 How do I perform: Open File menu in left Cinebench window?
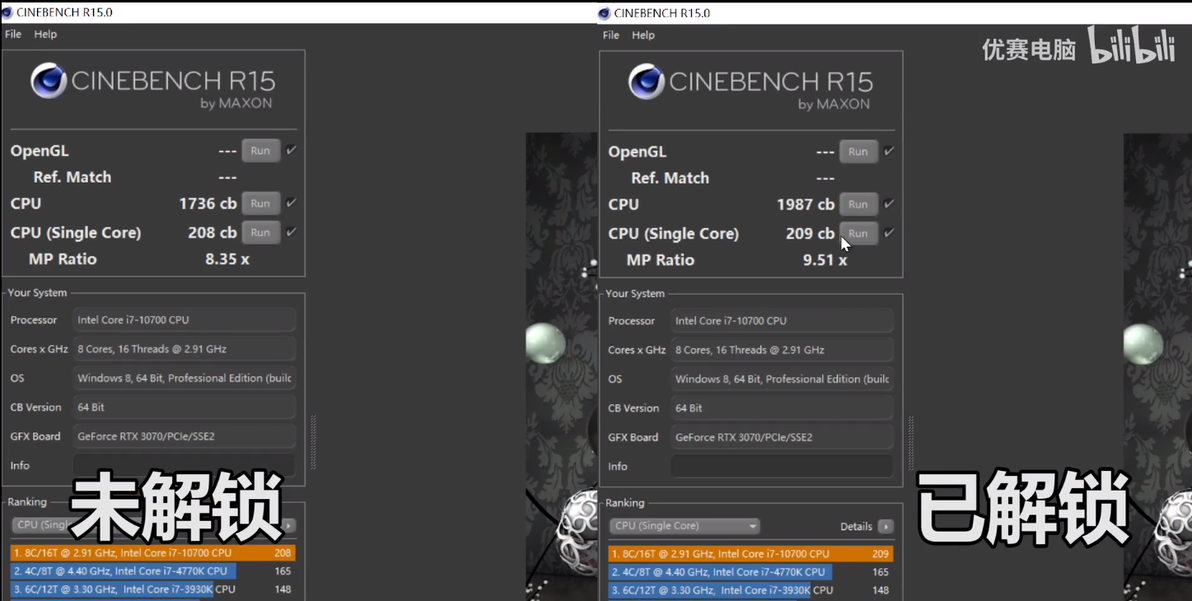(13, 34)
